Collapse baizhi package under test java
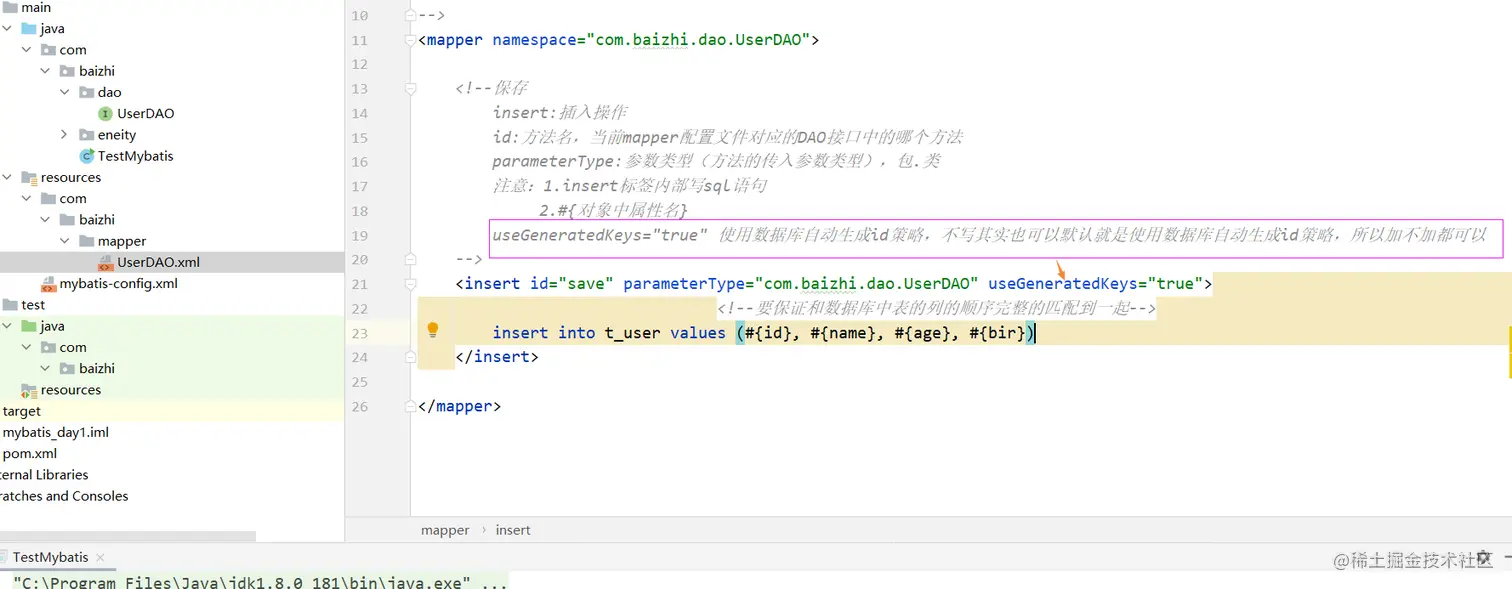 point(45,368)
